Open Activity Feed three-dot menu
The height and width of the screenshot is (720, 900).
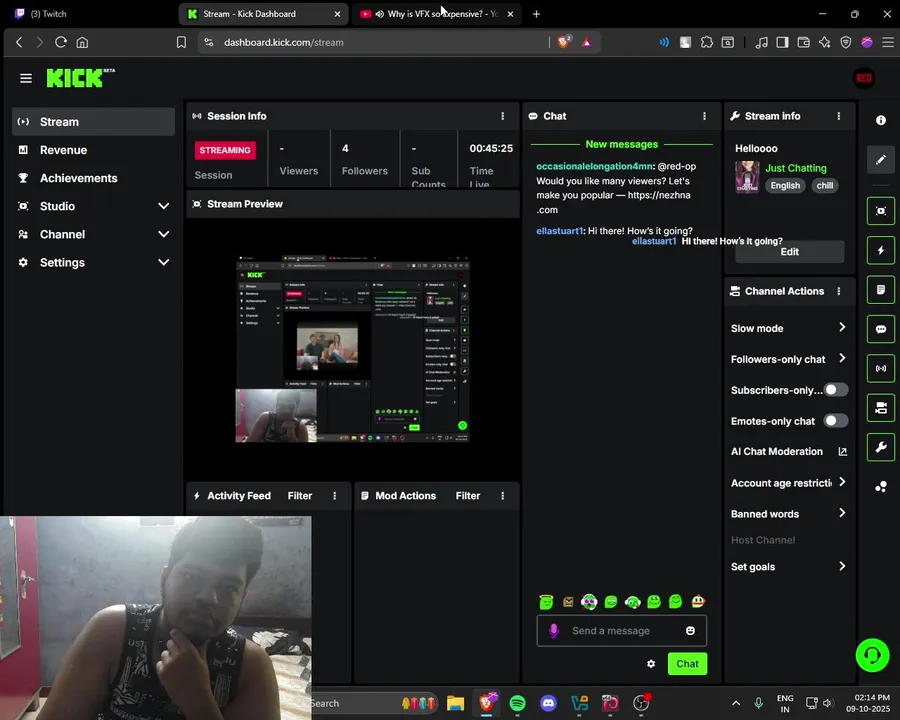pyautogui.click(x=335, y=496)
